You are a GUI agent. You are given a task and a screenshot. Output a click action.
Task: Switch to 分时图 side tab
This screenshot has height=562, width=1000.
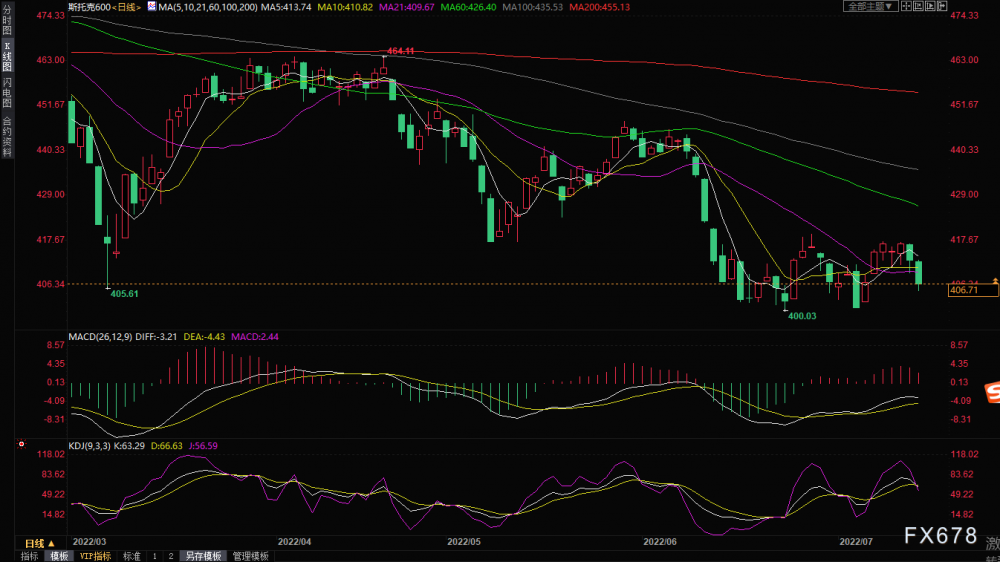7,20
